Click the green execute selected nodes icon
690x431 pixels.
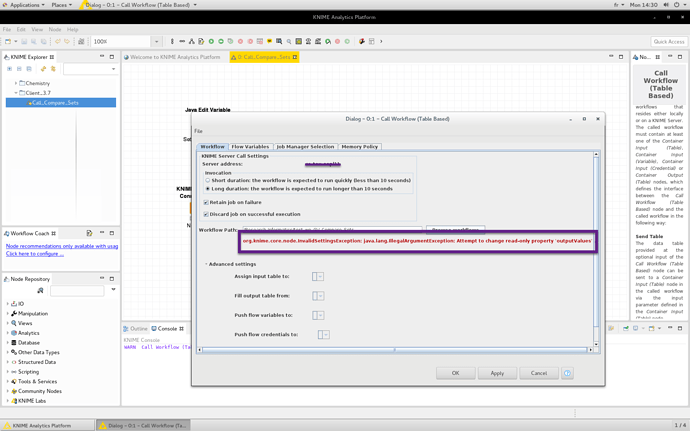[211, 41]
